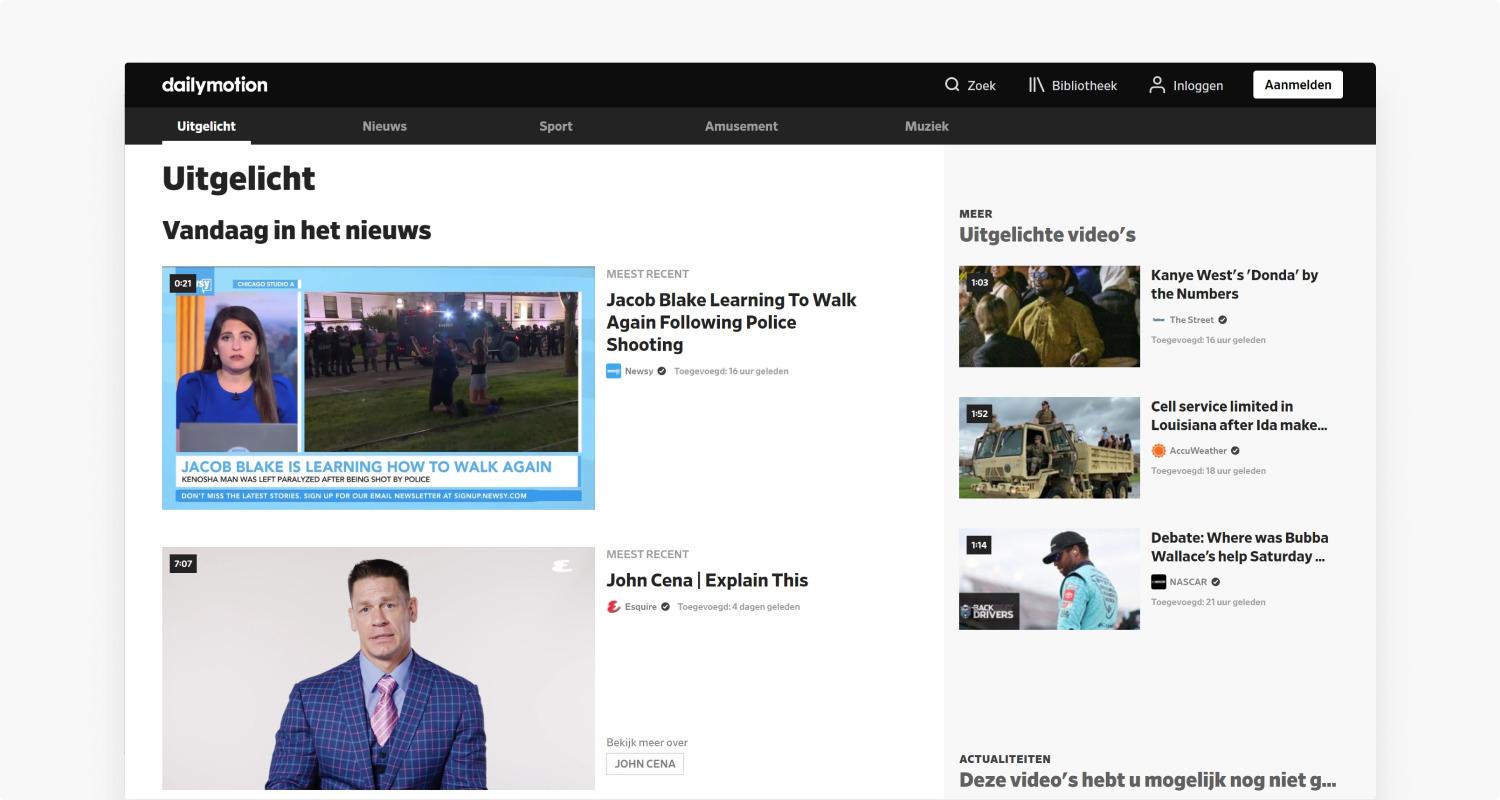Click The Street channel avatar
Viewport: 1500px width, 800px height.
tap(1159, 320)
